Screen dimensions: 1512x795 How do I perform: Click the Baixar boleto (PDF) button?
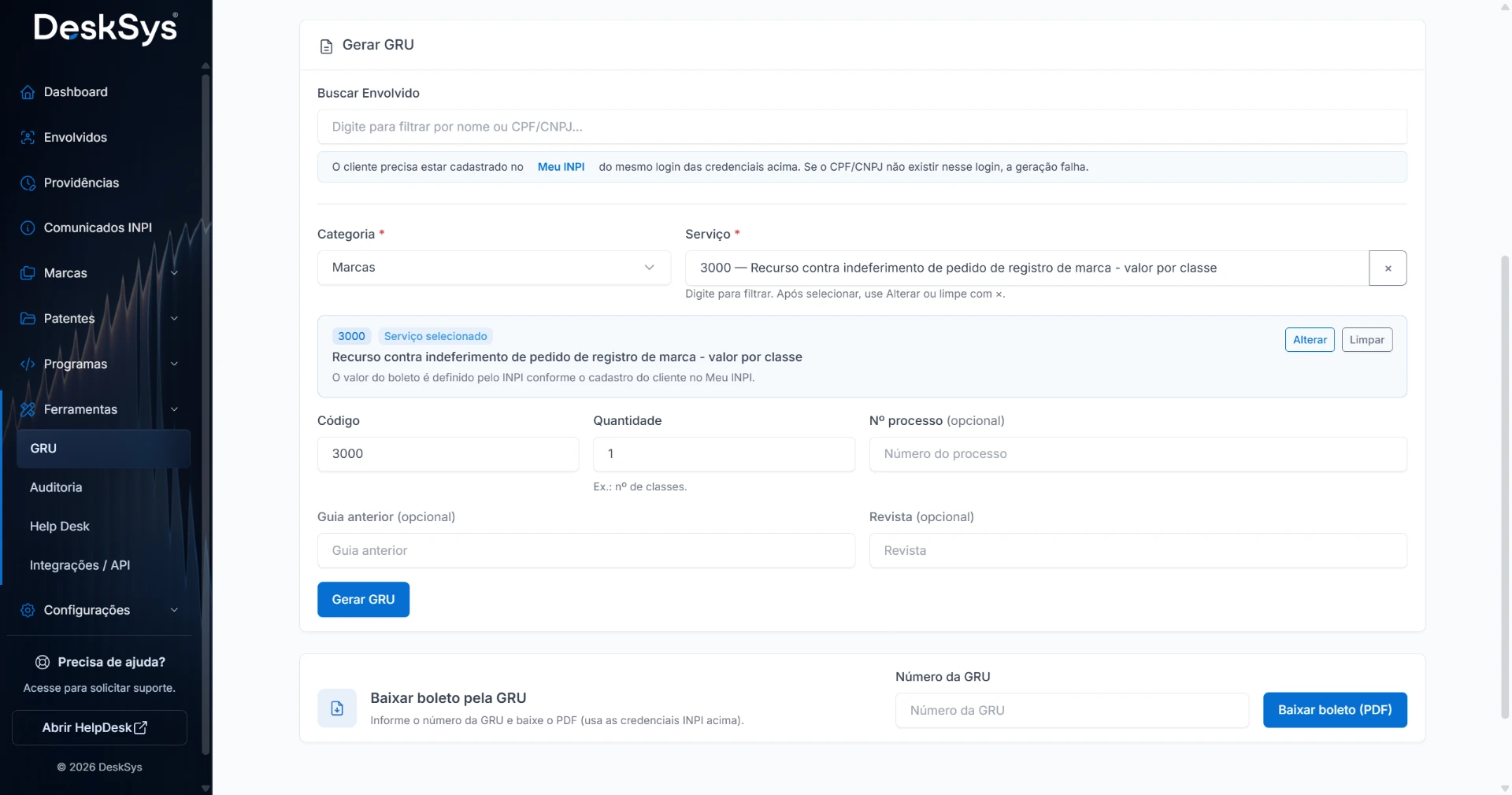1335,710
